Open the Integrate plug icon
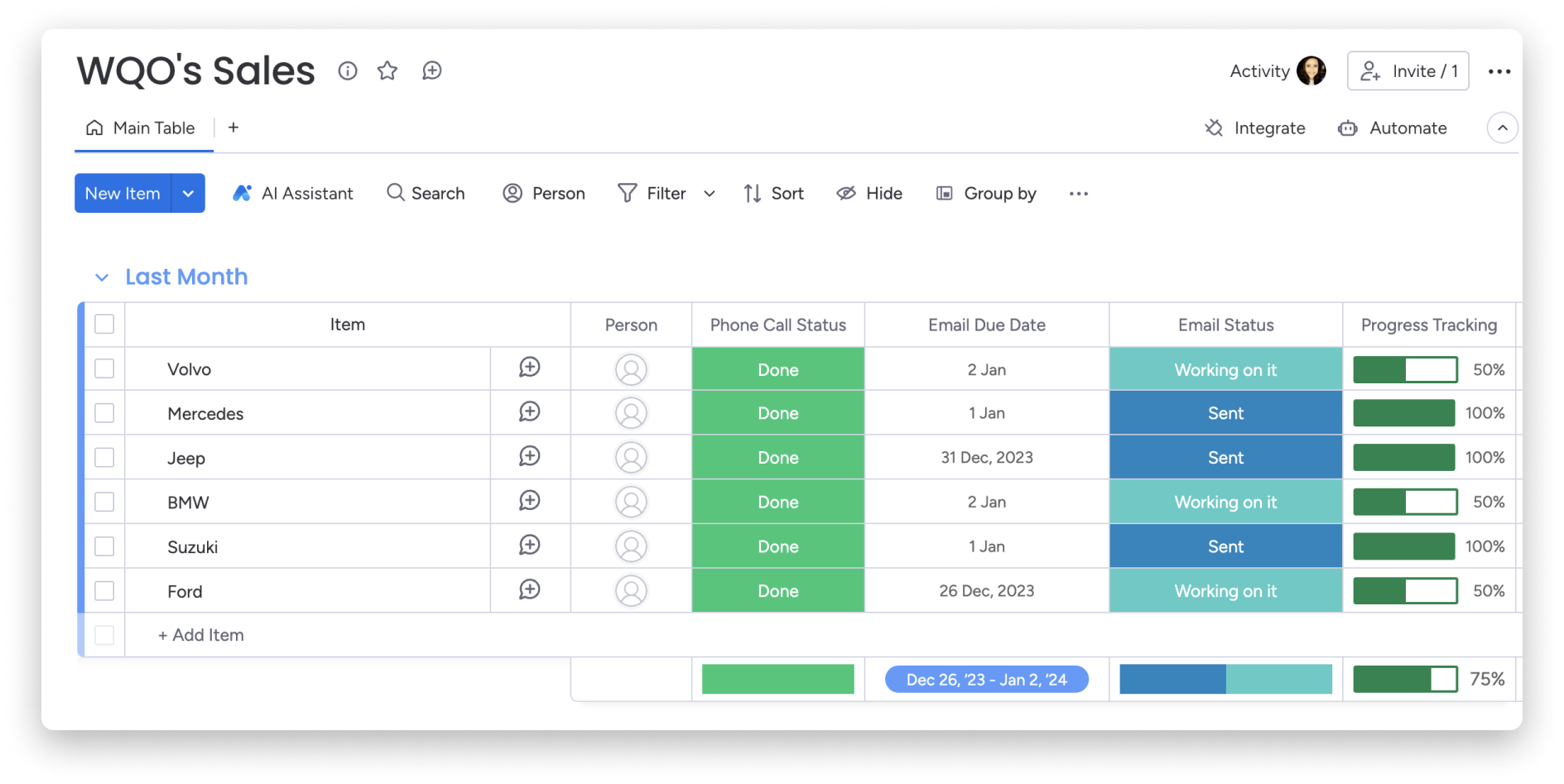 pyautogui.click(x=1214, y=128)
